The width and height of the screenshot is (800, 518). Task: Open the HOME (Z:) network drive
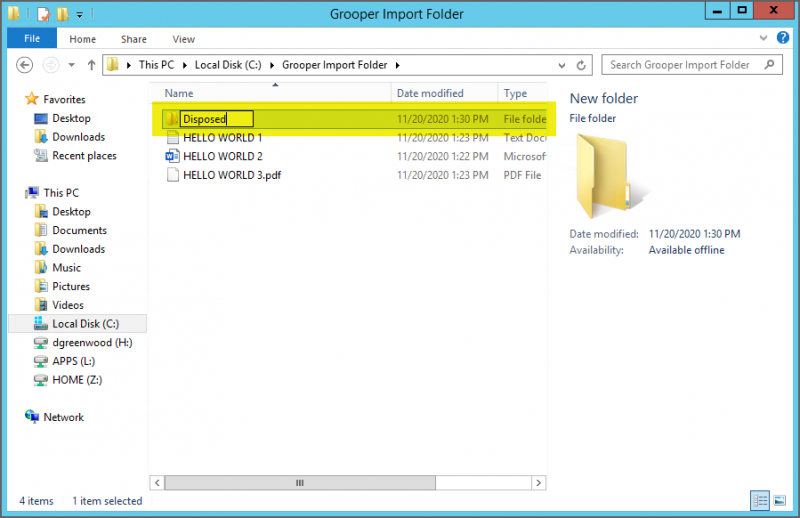click(x=77, y=380)
